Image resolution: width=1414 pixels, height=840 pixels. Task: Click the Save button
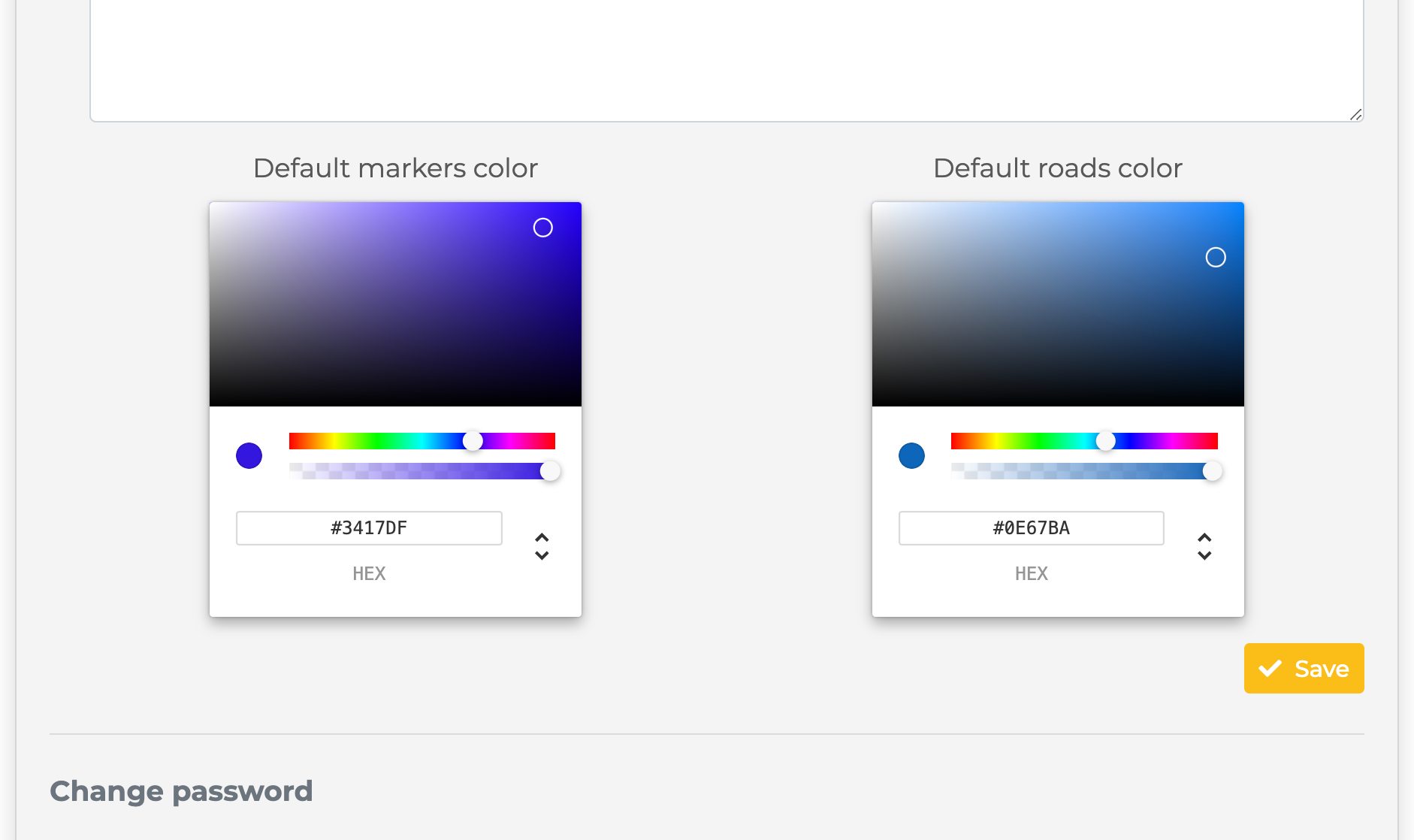pyautogui.click(x=1304, y=668)
